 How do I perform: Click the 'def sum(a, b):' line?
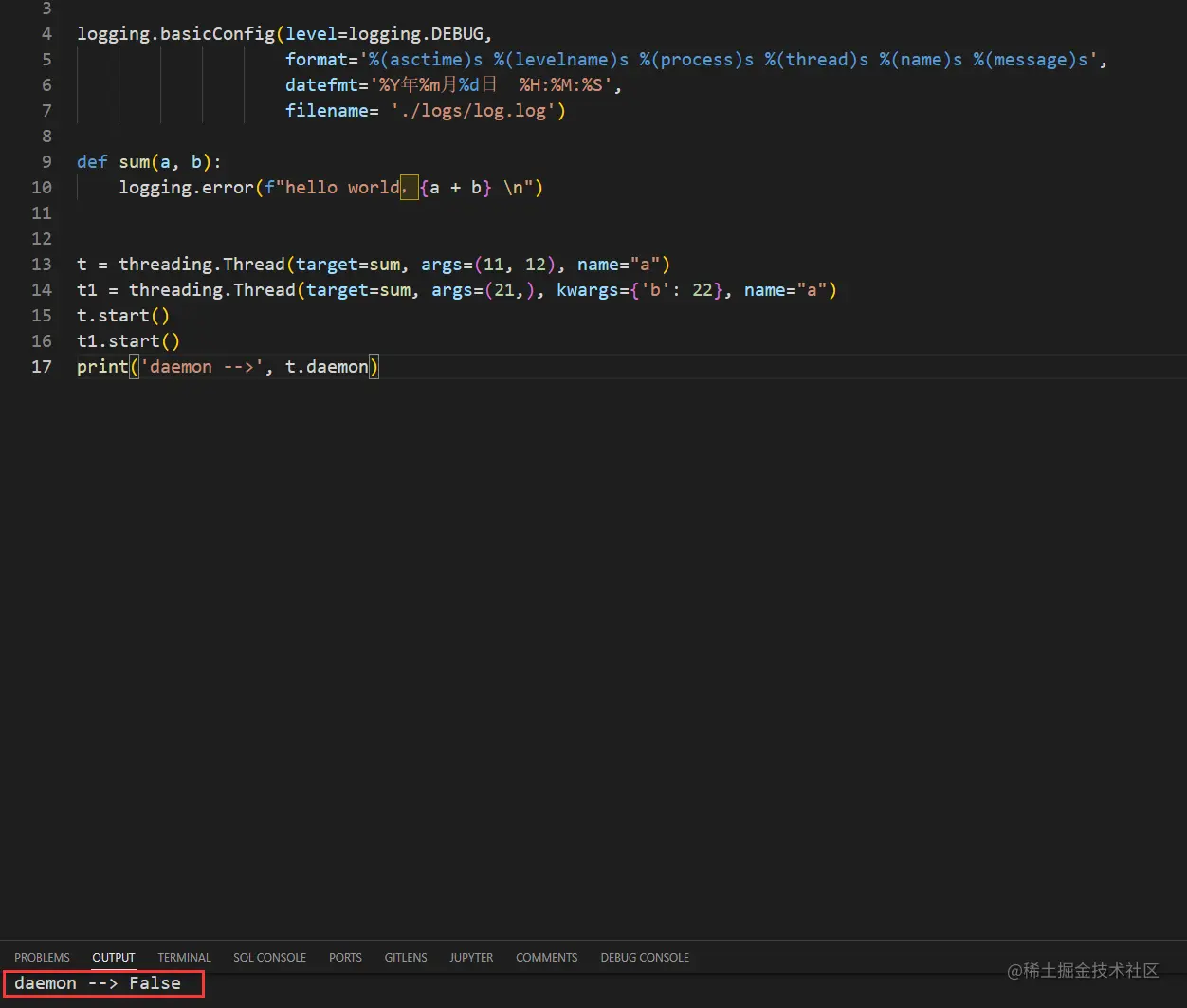[149, 162]
